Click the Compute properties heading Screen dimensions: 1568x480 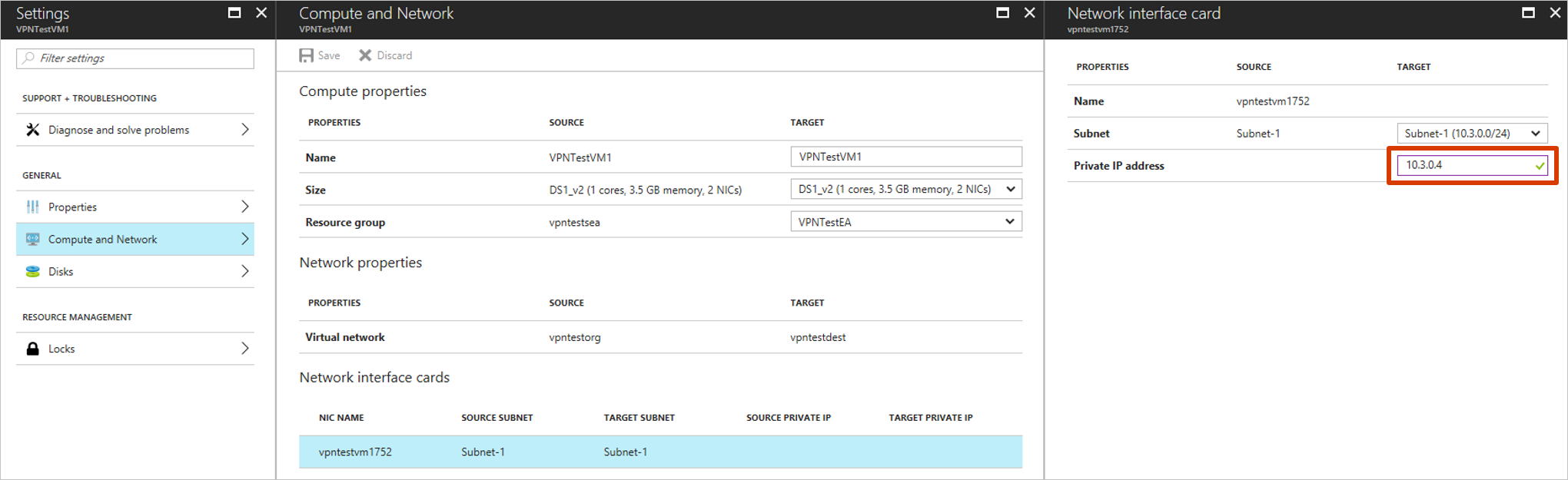pos(363,91)
